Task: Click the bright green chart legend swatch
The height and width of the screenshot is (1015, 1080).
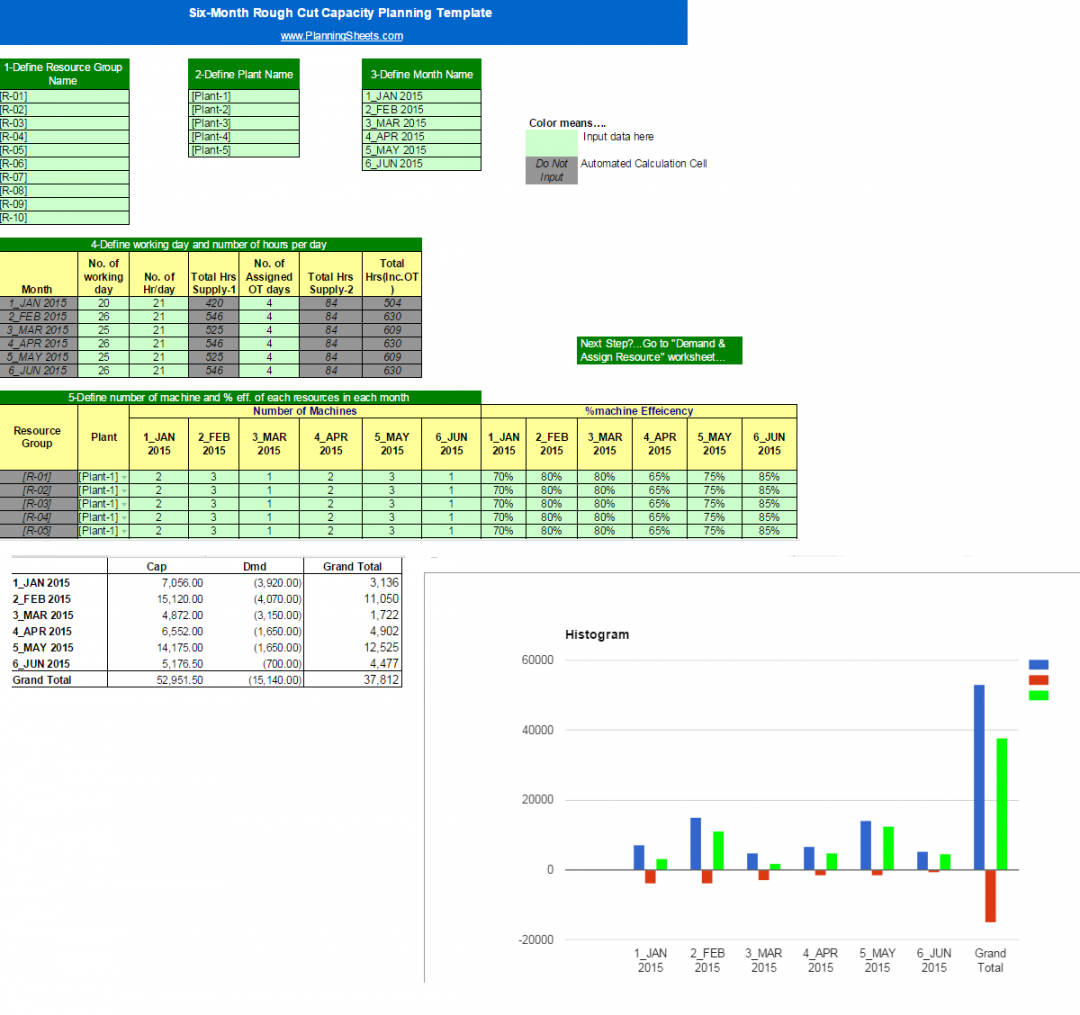Action: click(x=1038, y=696)
